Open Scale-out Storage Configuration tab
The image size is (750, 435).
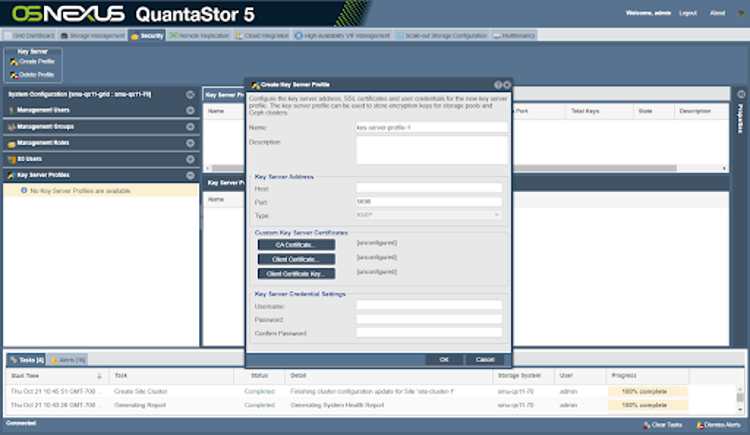click(x=441, y=35)
